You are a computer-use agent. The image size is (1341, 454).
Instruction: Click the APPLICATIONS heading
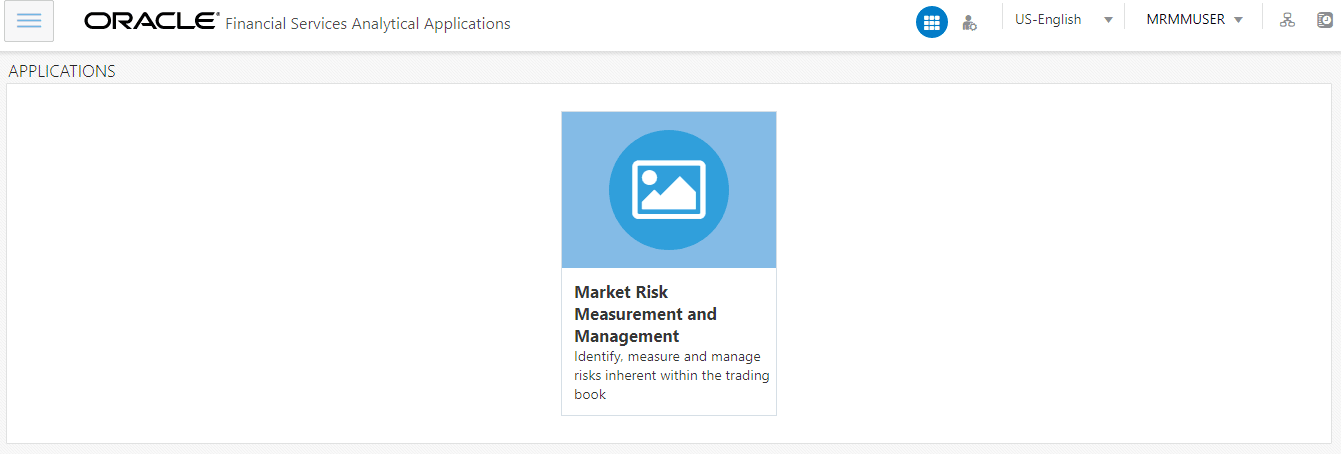(x=62, y=71)
